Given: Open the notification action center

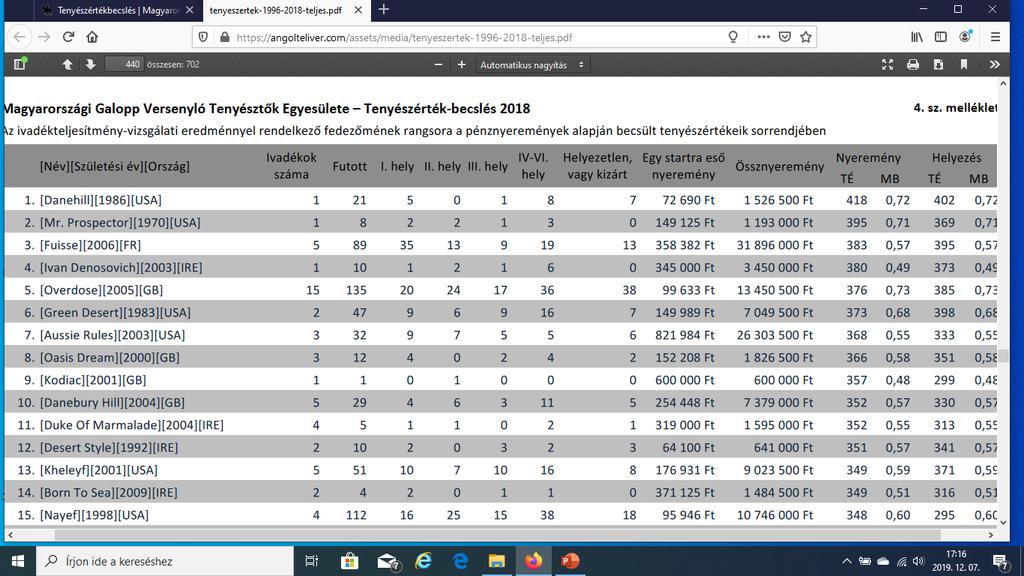Looking at the screenshot, I should (1000, 561).
